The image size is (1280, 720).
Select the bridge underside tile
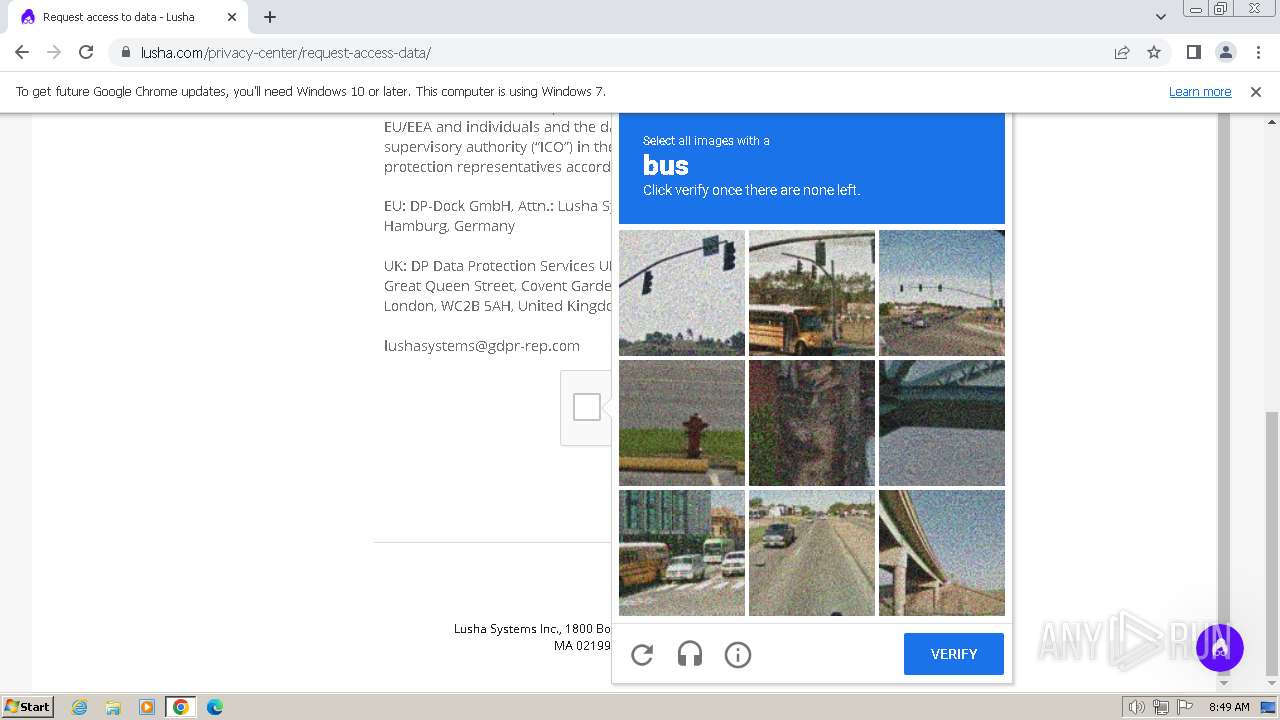(942, 423)
